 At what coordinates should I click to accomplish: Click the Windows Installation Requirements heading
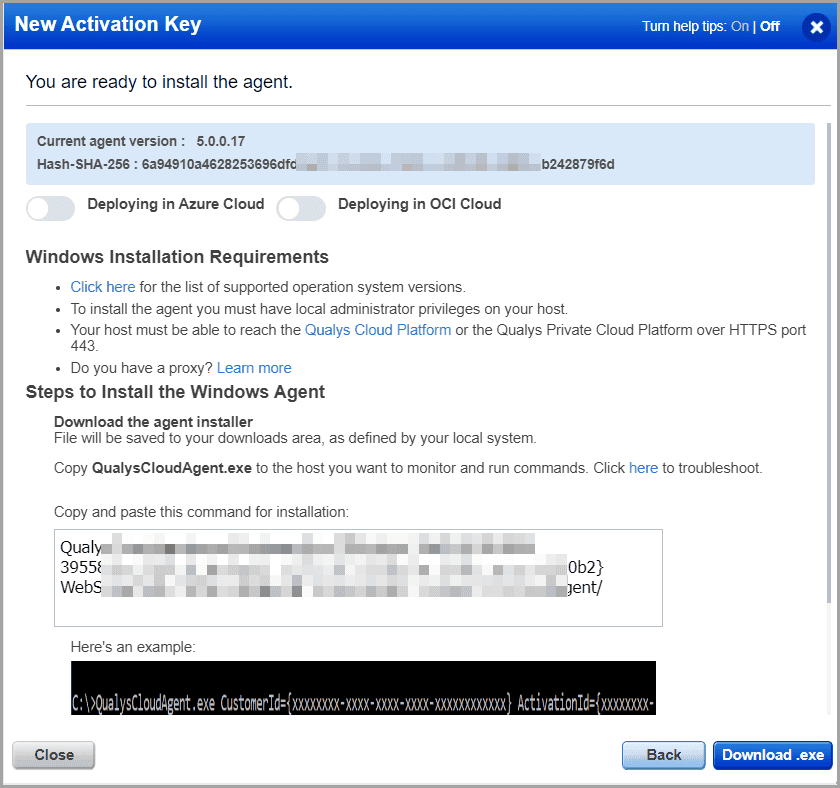176,257
